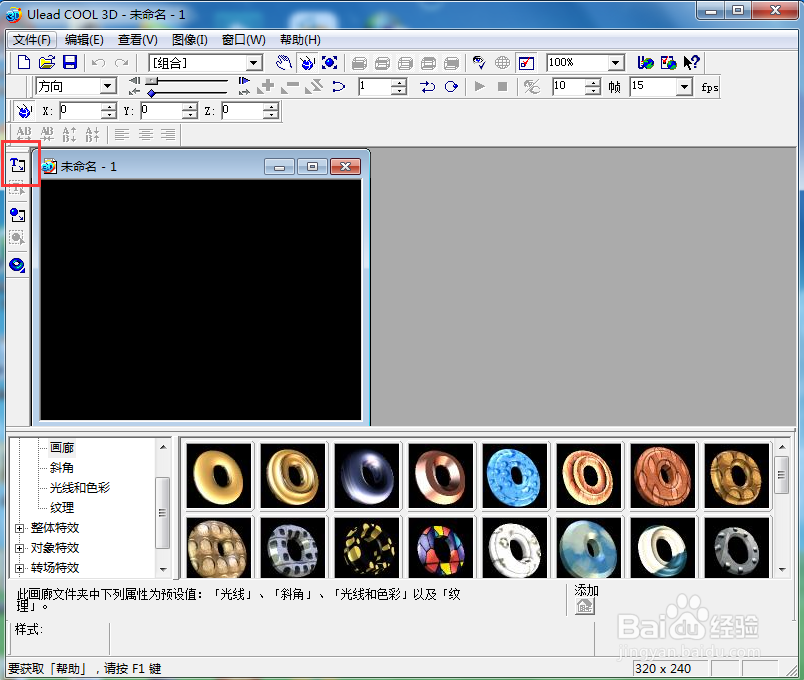Click the blue keyframe diamond marker
This screenshot has height=680, width=804.
pyautogui.click(x=151, y=93)
